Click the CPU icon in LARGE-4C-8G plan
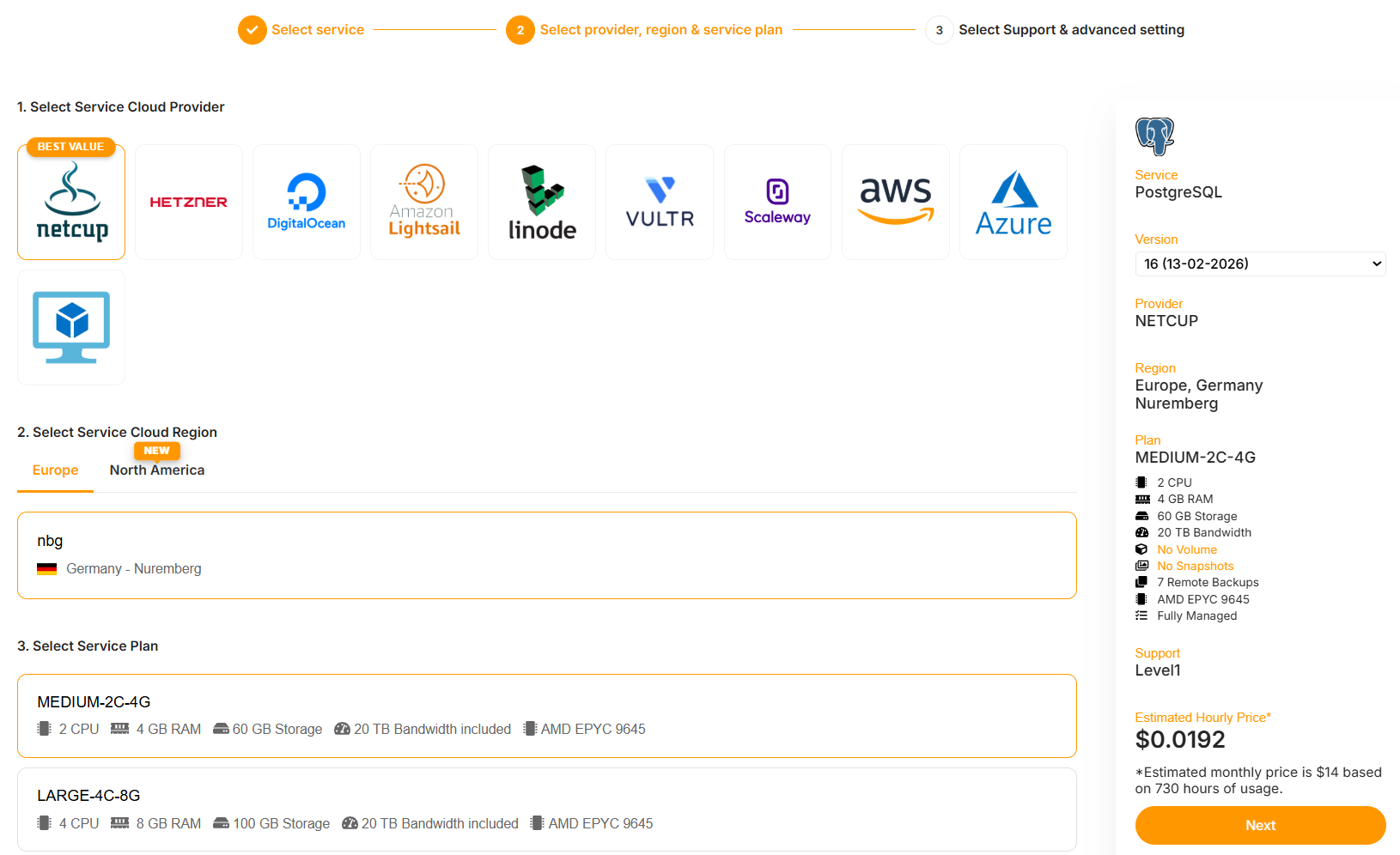This screenshot has height=855, width=1400. (x=44, y=823)
